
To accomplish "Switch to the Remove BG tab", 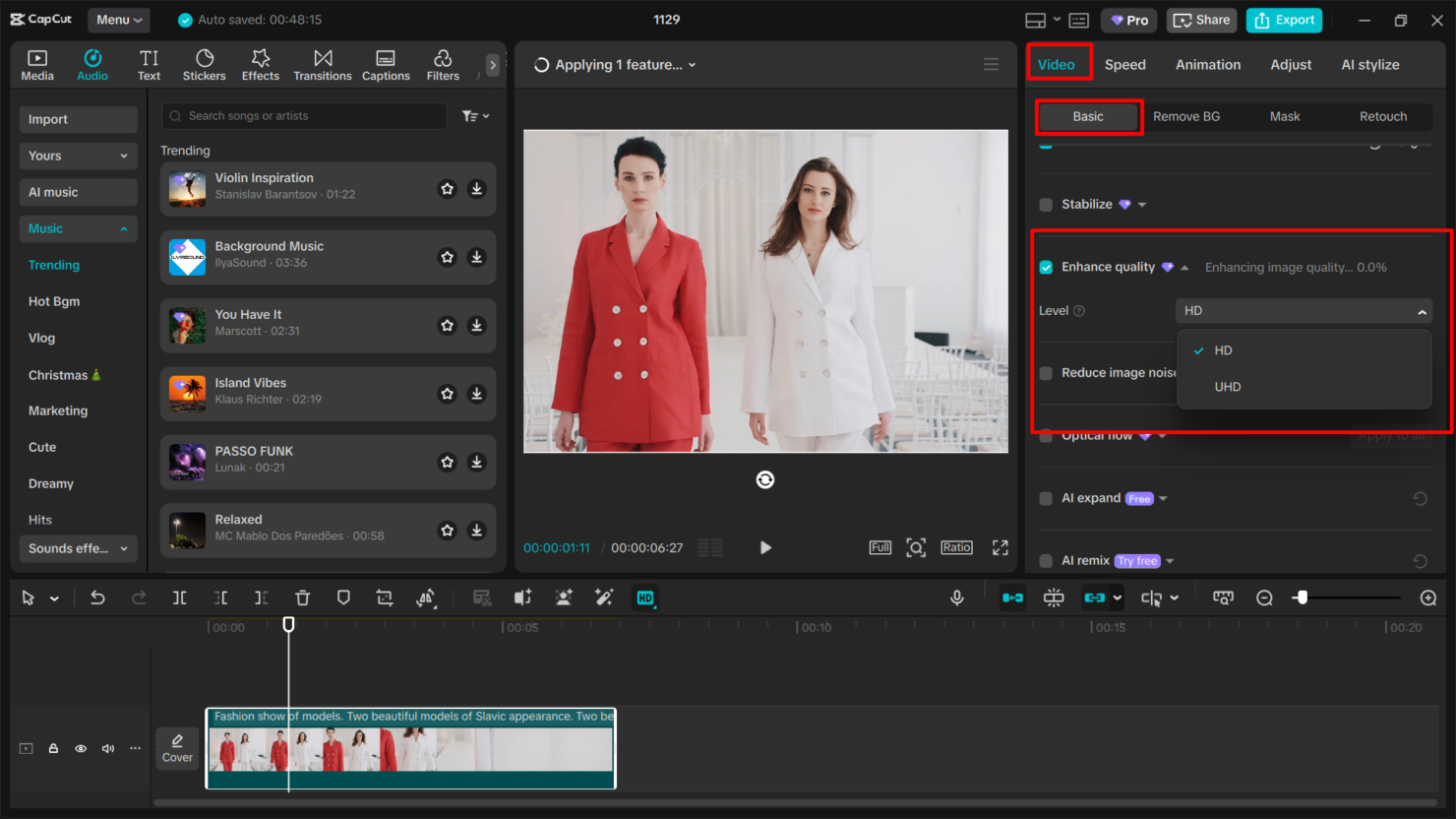I will click(x=1186, y=116).
